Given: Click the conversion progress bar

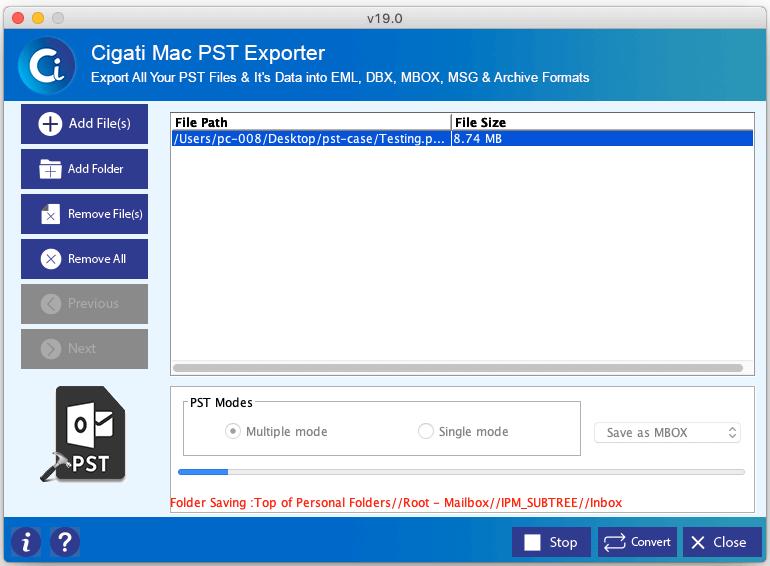Looking at the screenshot, I should click(x=461, y=472).
